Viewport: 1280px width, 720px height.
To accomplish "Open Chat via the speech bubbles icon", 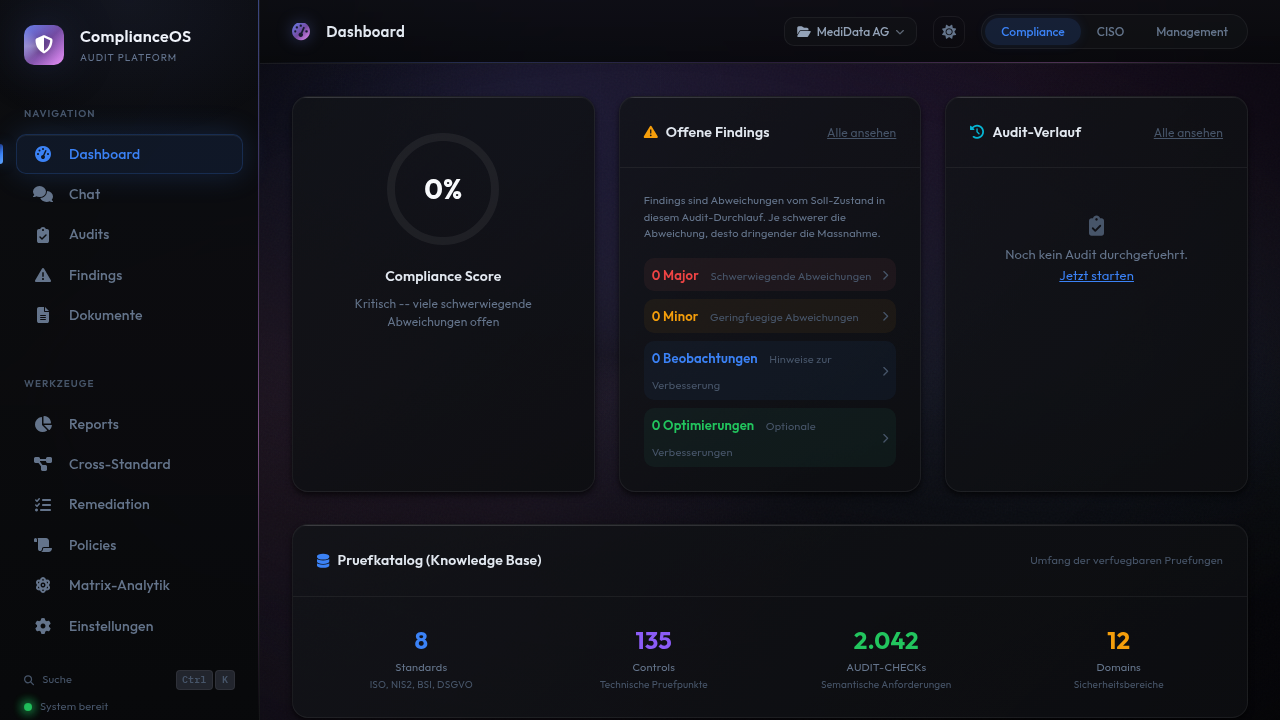I will click(x=43, y=195).
